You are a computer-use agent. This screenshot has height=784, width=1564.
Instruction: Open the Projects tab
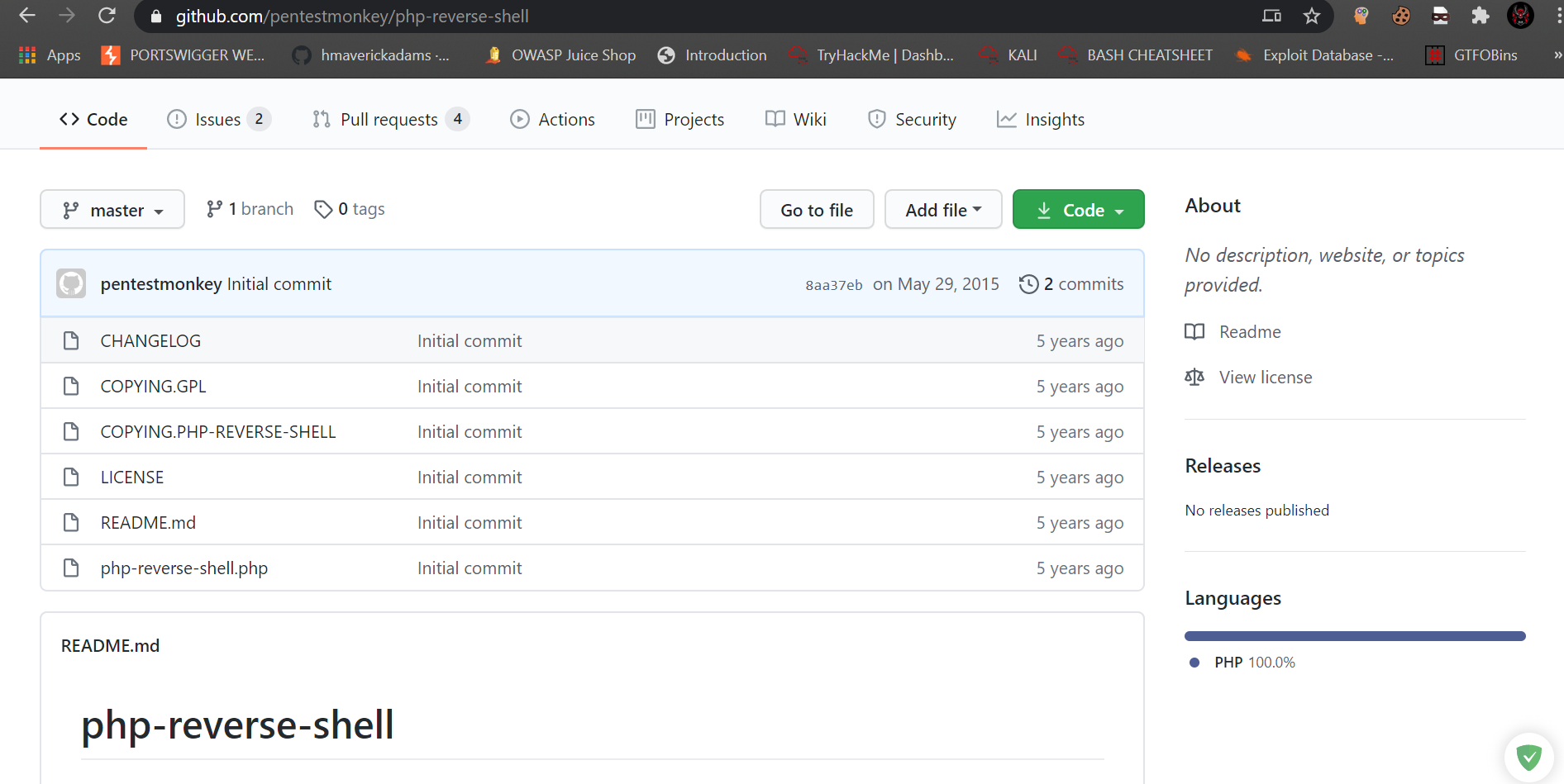(x=679, y=120)
